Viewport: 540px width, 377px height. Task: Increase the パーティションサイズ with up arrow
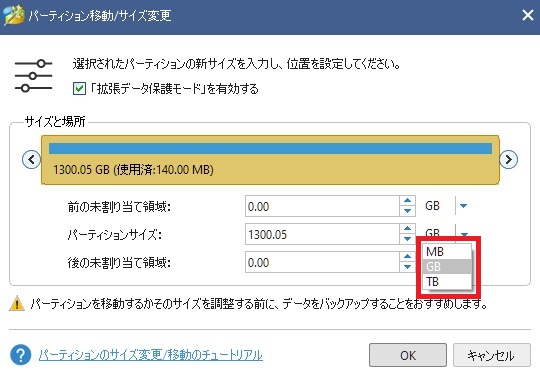point(407,229)
